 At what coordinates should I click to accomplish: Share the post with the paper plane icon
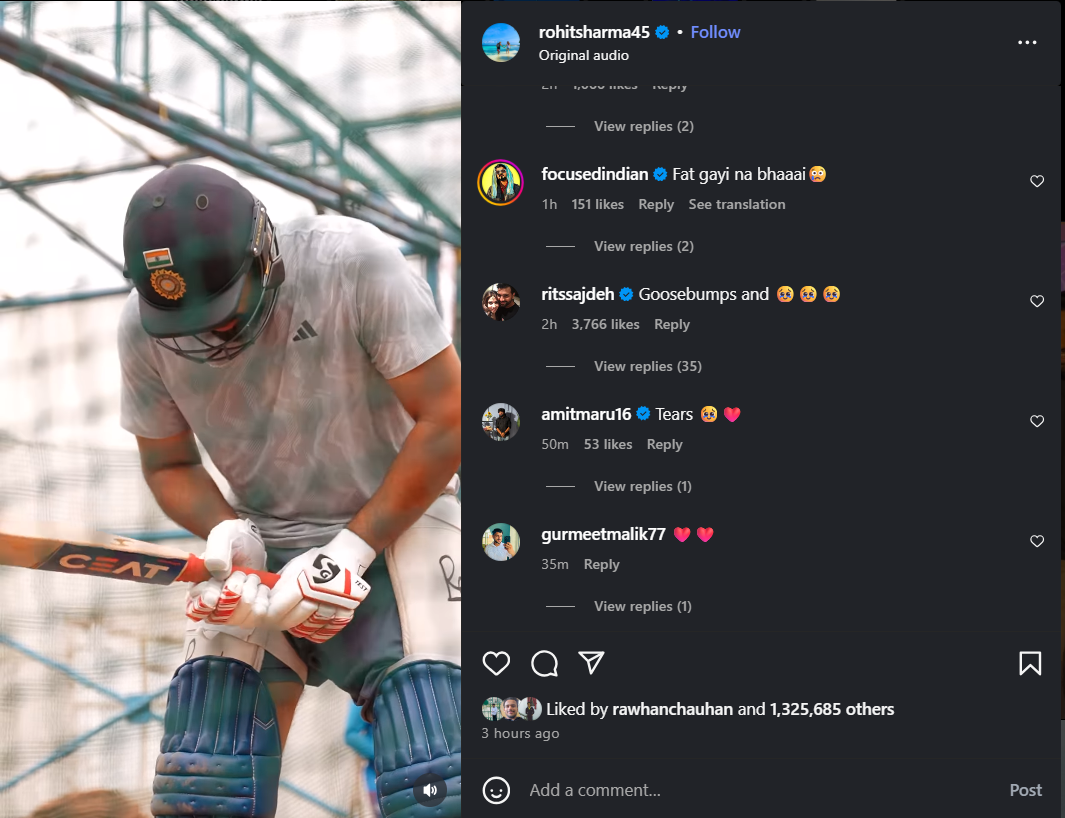tap(592, 663)
